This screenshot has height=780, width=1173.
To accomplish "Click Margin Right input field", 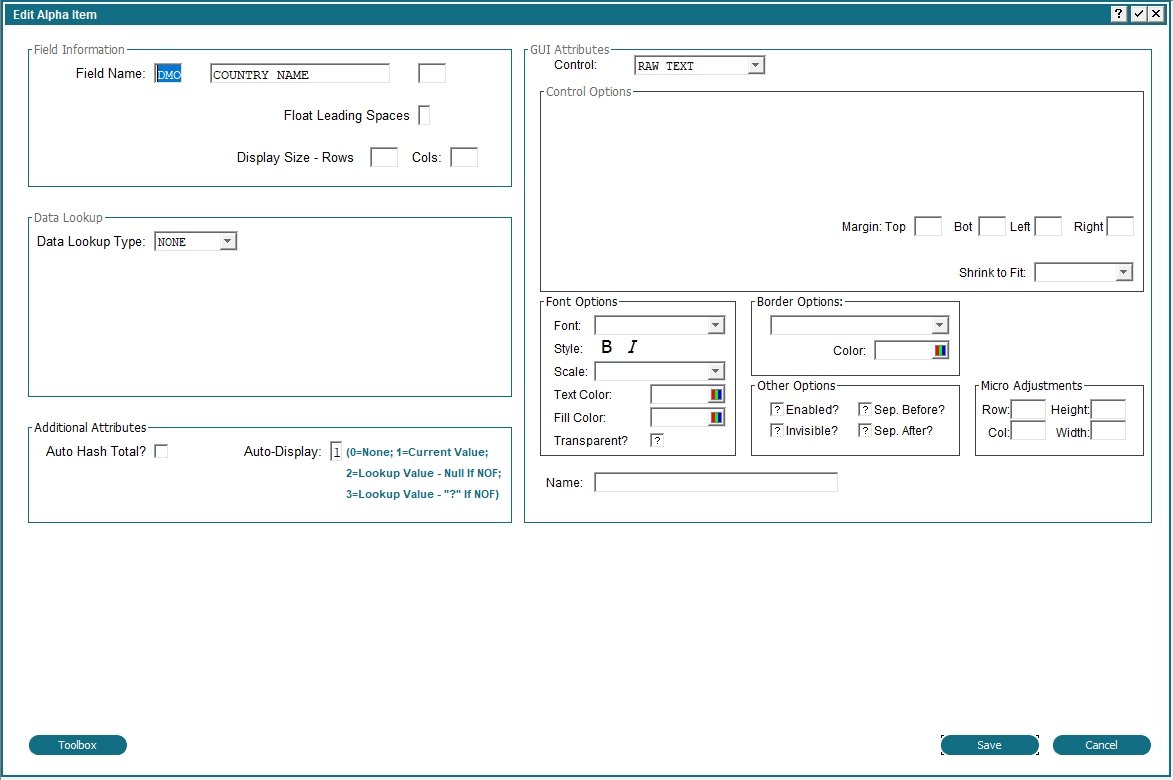I will pos(1120,226).
